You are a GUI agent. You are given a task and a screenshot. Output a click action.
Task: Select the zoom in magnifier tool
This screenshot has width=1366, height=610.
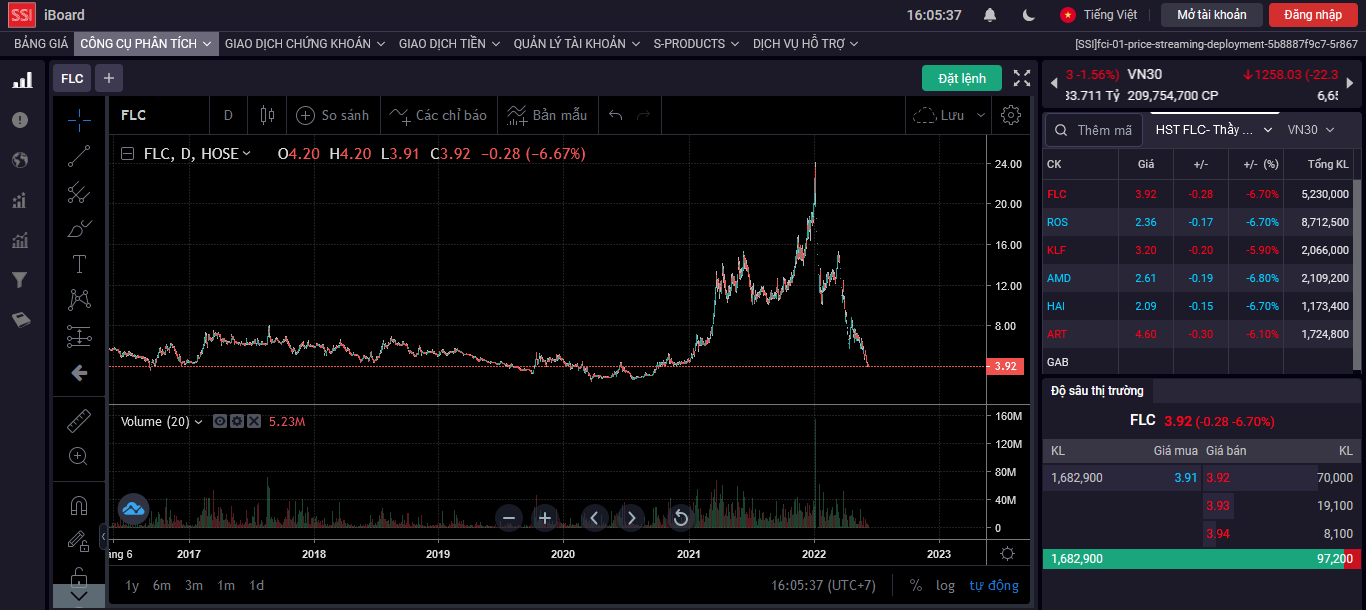click(79, 456)
